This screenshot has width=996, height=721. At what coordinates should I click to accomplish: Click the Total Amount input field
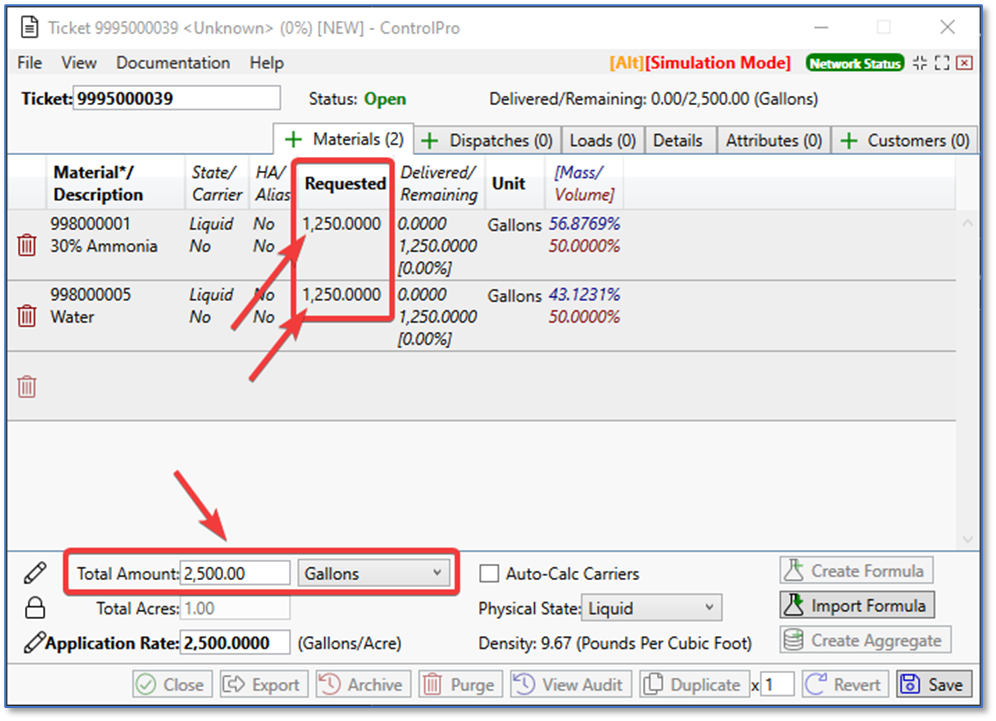click(x=235, y=573)
